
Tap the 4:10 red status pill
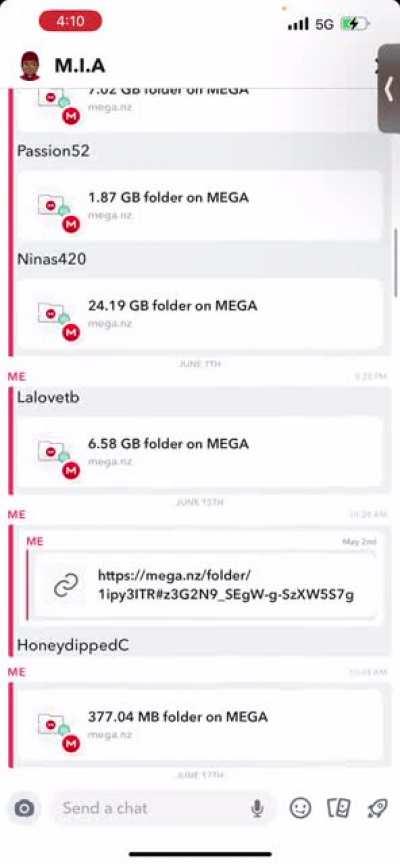click(x=71, y=21)
